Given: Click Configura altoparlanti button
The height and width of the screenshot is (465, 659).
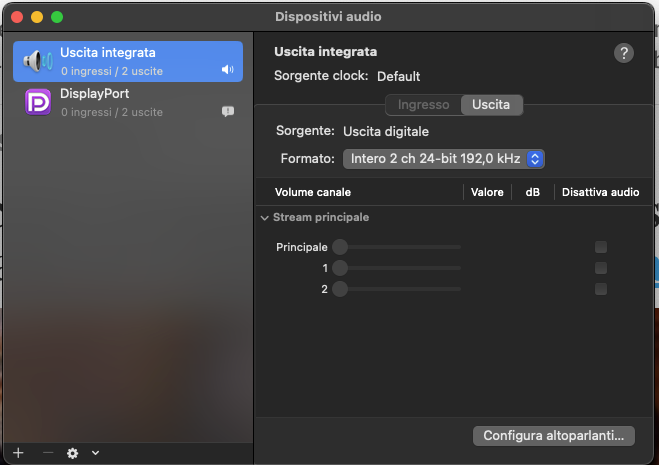Looking at the screenshot, I should pyautogui.click(x=554, y=436).
